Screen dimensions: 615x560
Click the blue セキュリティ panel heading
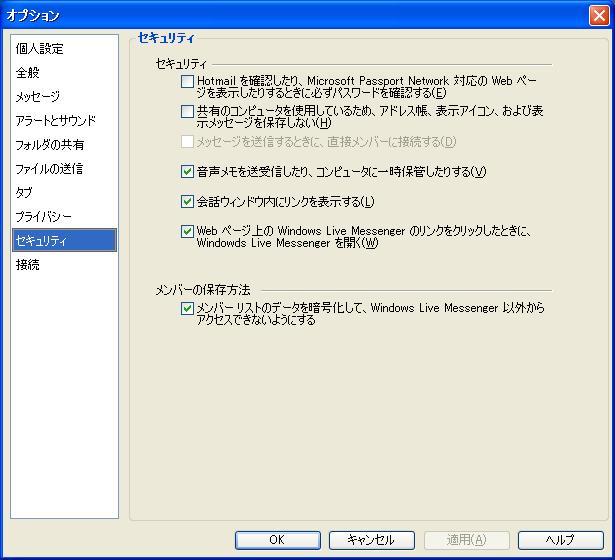(166, 38)
